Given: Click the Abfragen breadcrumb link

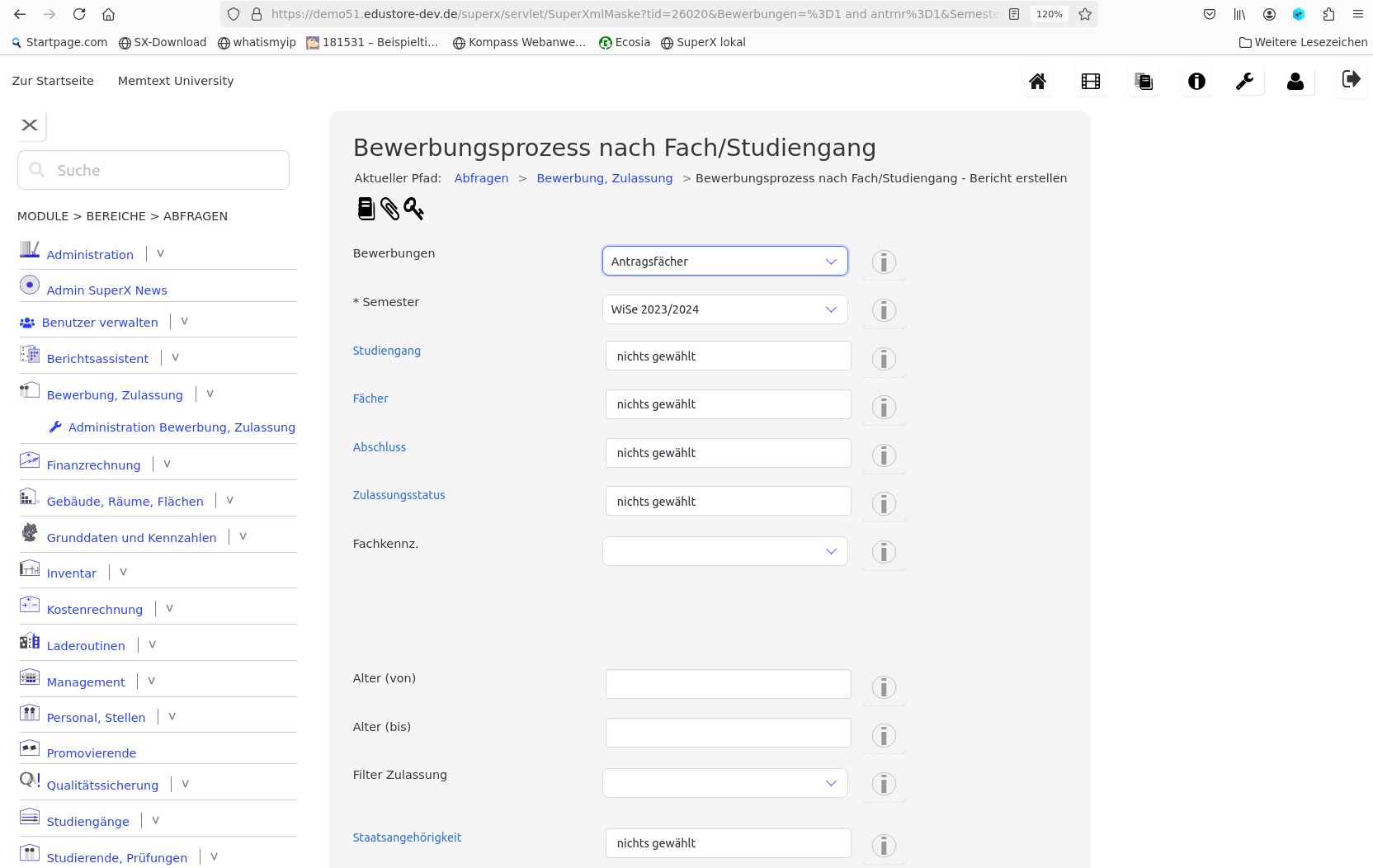Looking at the screenshot, I should click(x=481, y=178).
